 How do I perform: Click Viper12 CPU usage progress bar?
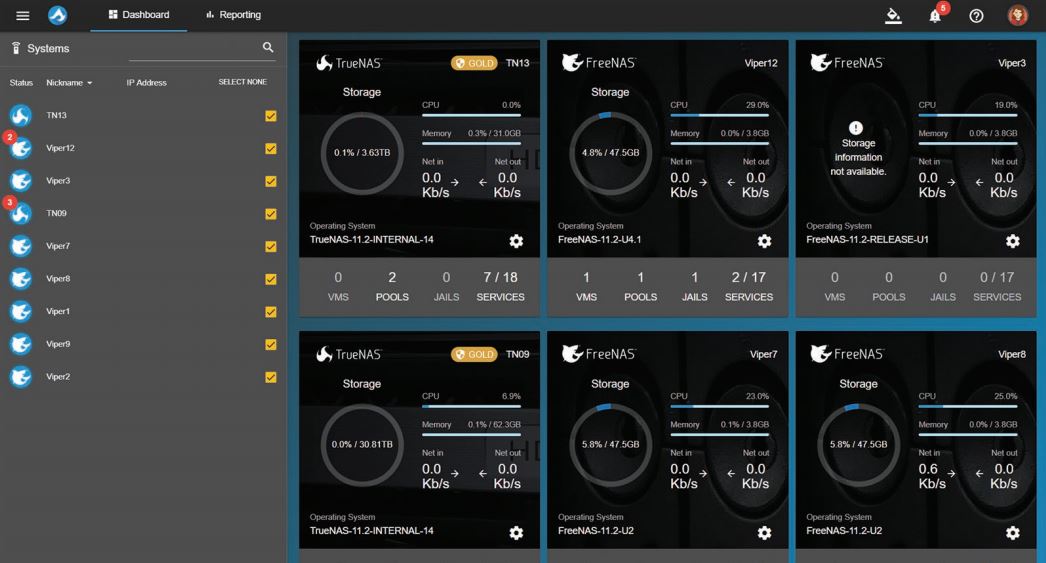(720, 115)
